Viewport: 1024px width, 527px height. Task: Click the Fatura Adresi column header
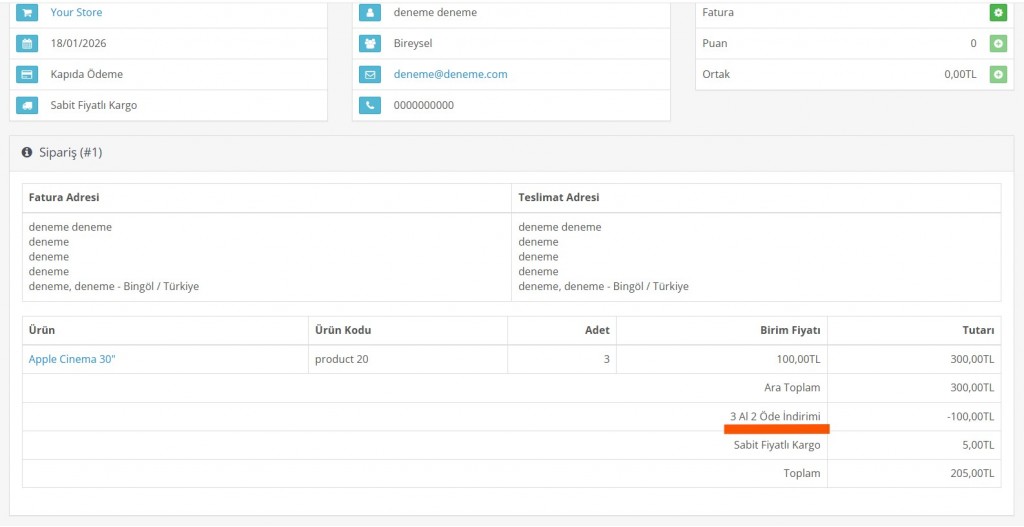tap(64, 198)
